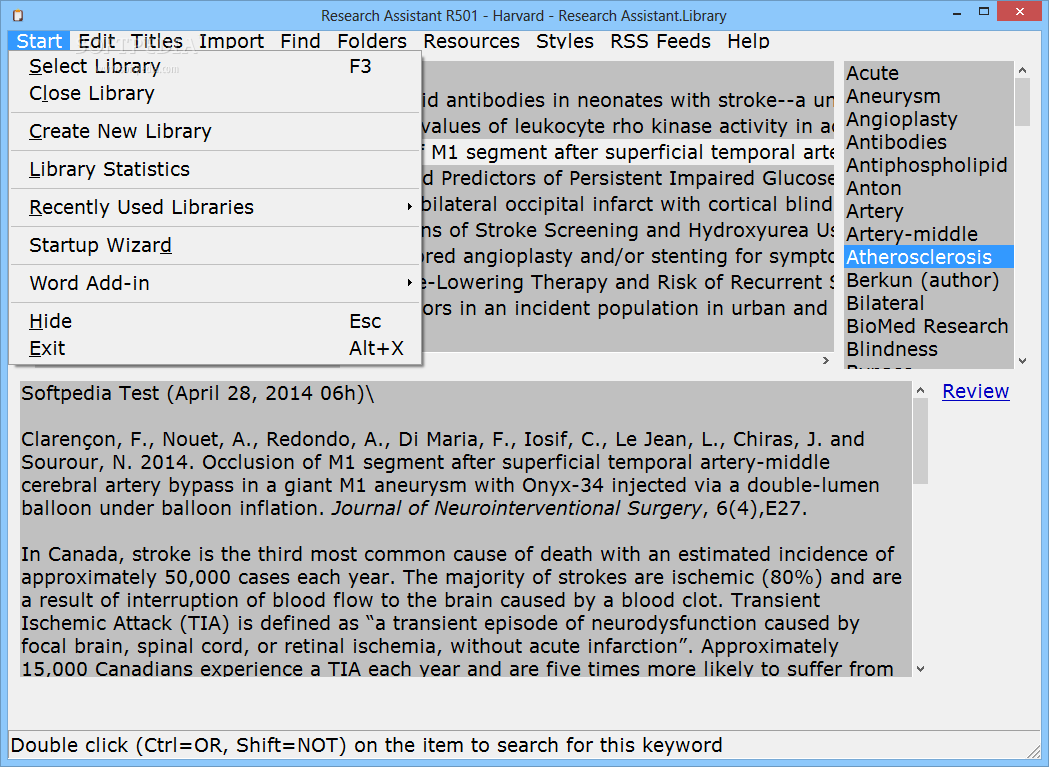Image resolution: width=1049 pixels, height=767 pixels.
Task: Open the Edit menu
Action: tap(96, 41)
